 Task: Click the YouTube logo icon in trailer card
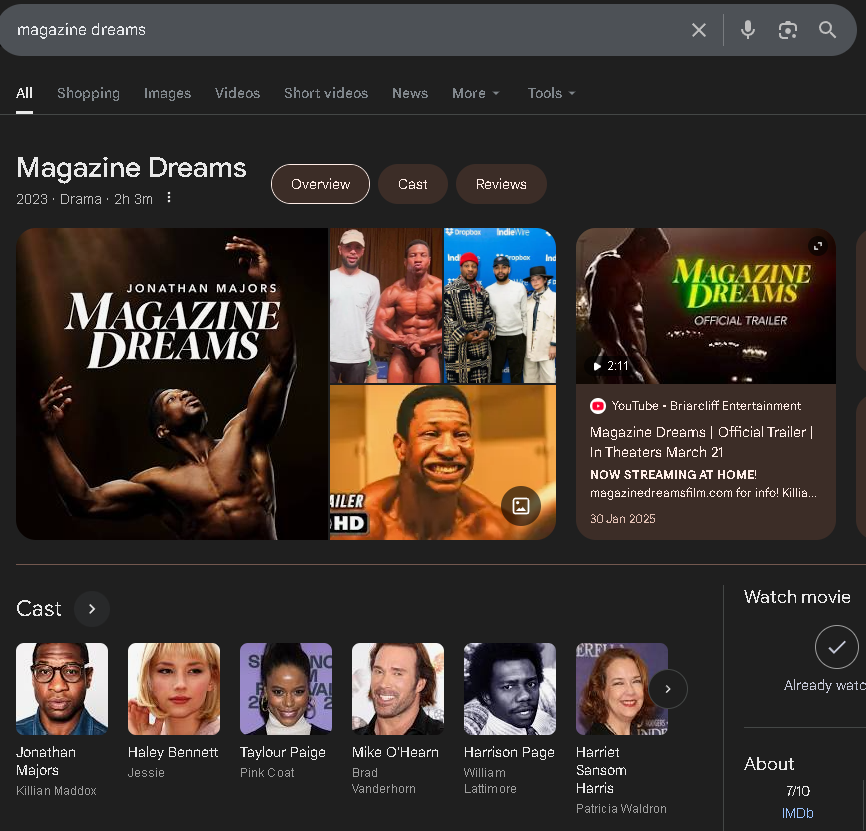(598, 406)
